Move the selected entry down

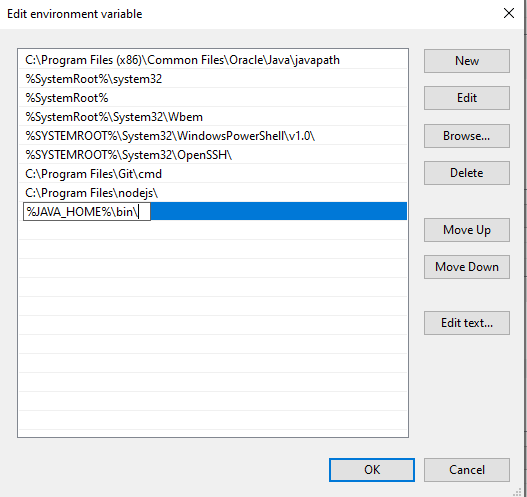coord(467,267)
